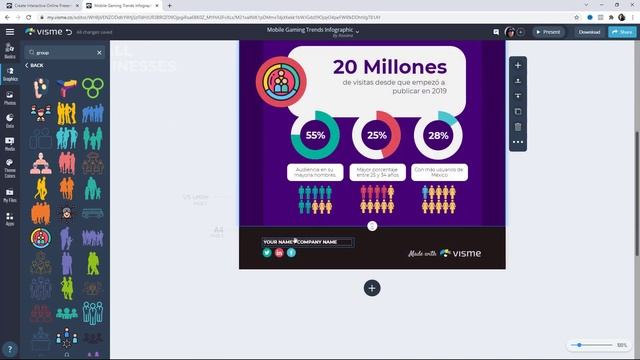The height and width of the screenshot is (360, 640).
Task: Click the move block down icon in the side toolbar
Action: 518,96
